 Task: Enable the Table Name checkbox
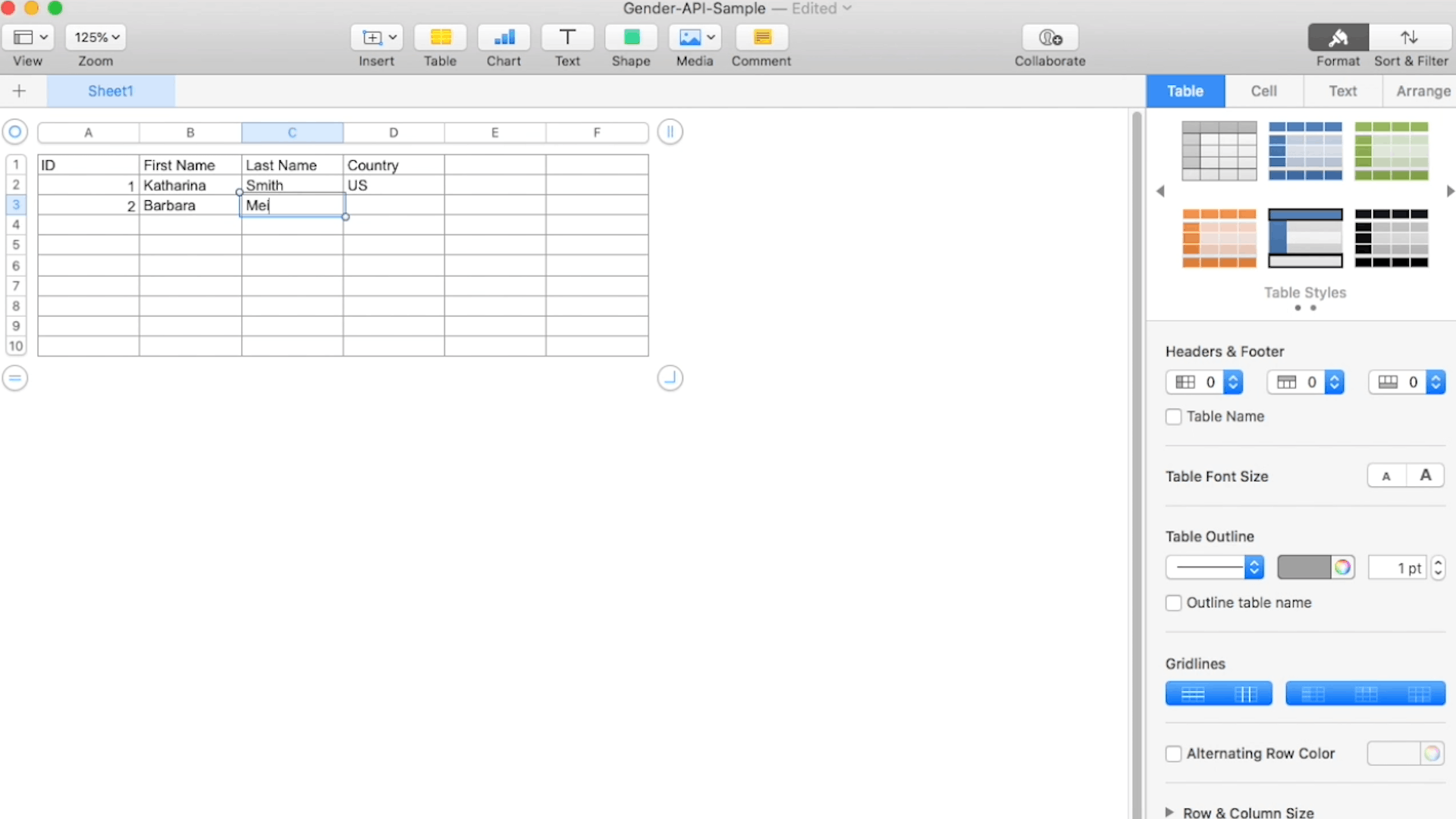pyautogui.click(x=1173, y=416)
